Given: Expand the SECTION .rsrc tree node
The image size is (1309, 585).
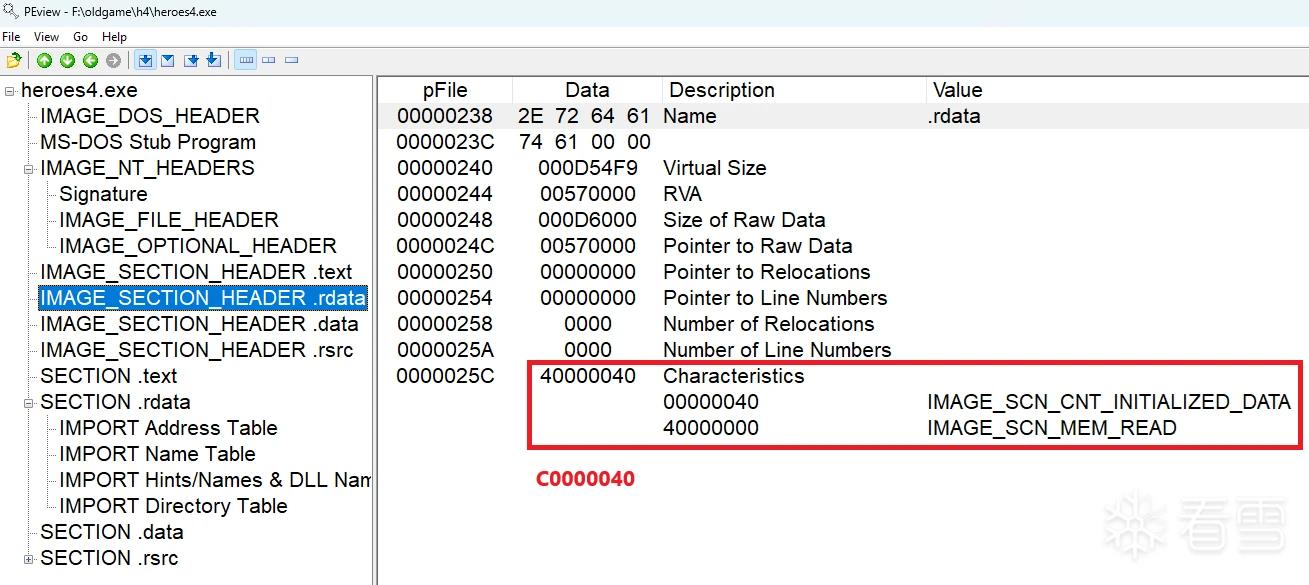Looking at the screenshot, I should [29, 559].
